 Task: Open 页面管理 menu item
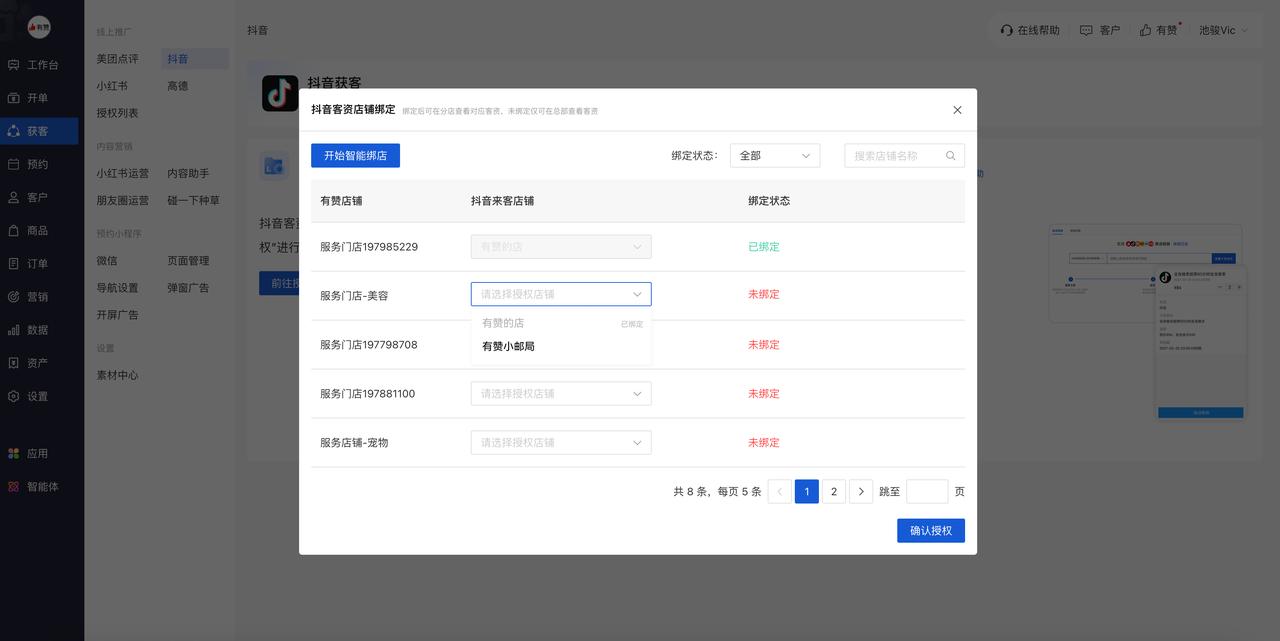(x=188, y=260)
